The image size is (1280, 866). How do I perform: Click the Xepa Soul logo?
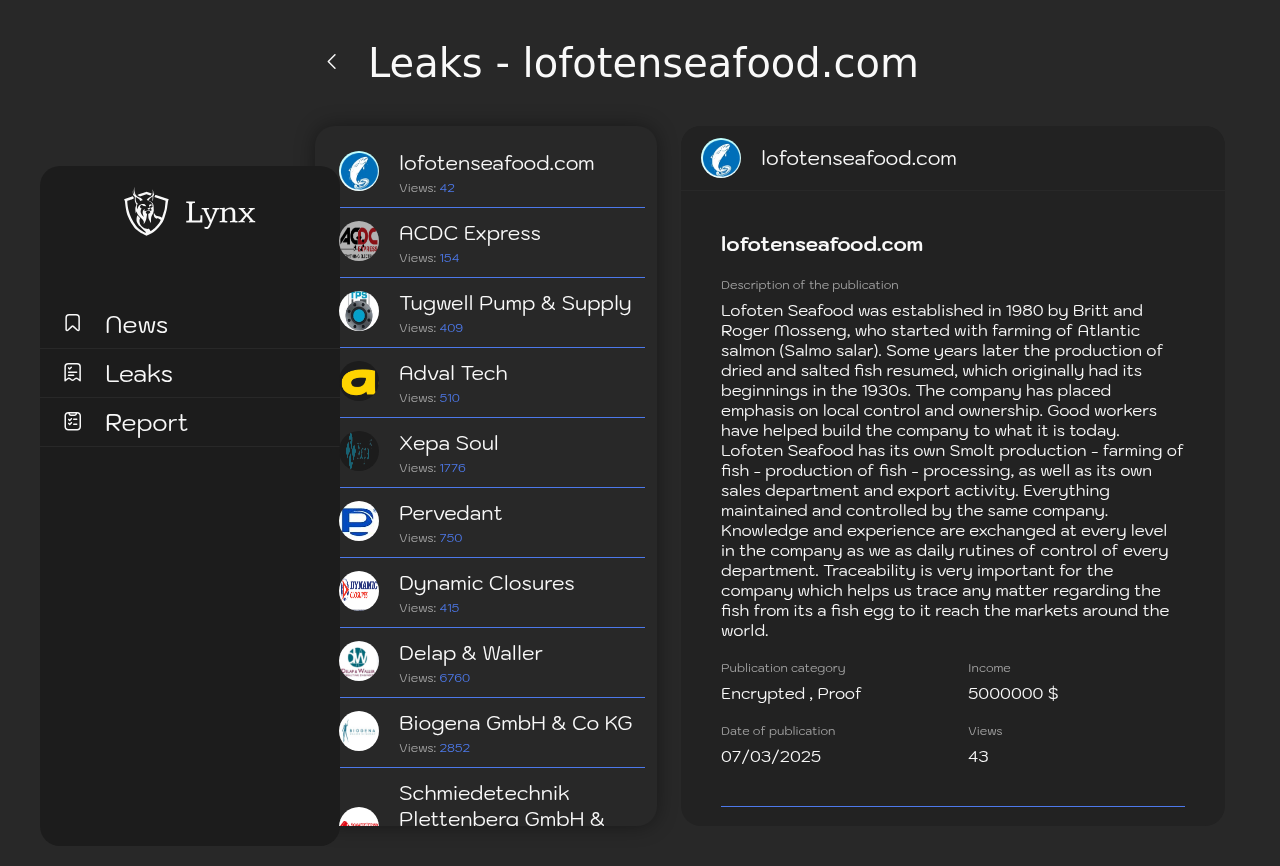(x=359, y=451)
